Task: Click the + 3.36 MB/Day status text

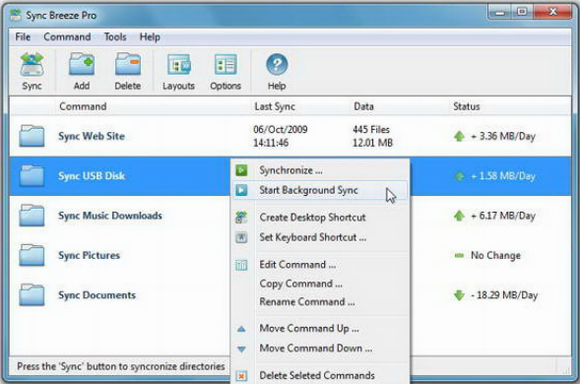Action: [503, 136]
